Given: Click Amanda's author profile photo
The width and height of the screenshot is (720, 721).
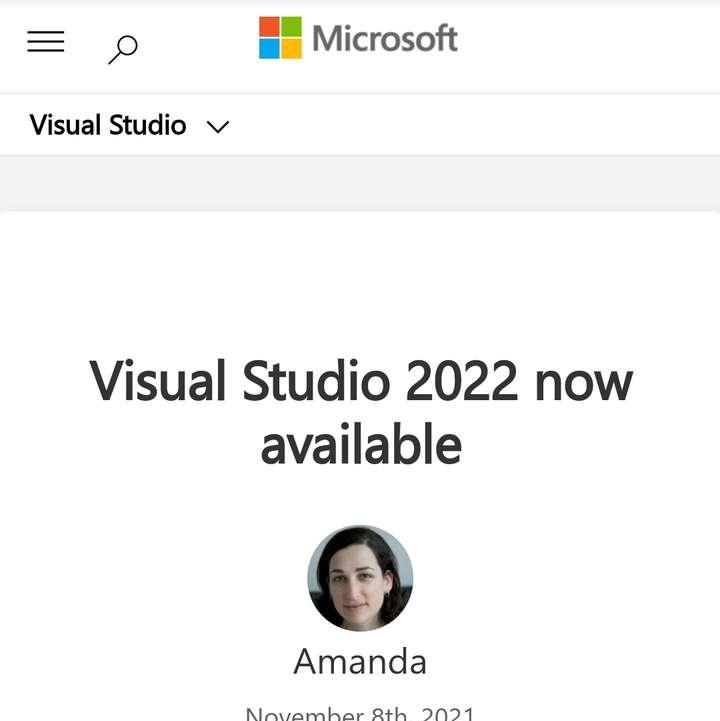Looking at the screenshot, I should pos(360,578).
